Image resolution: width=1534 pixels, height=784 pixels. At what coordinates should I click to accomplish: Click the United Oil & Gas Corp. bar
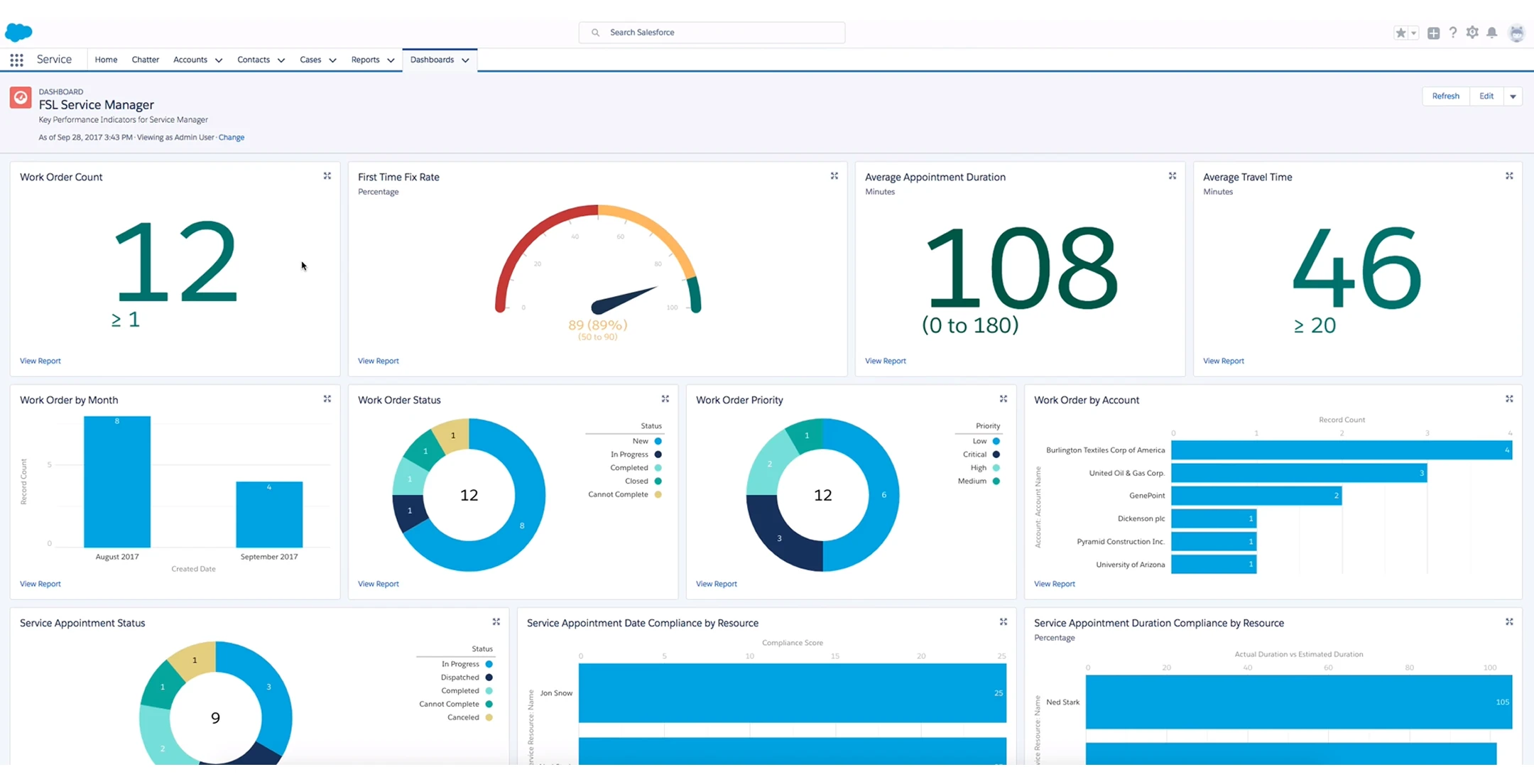coord(1299,473)
